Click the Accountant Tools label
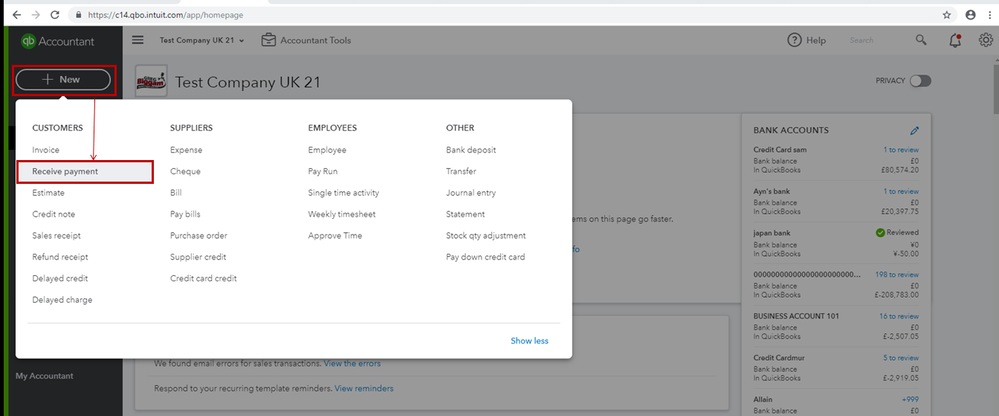 315,40
